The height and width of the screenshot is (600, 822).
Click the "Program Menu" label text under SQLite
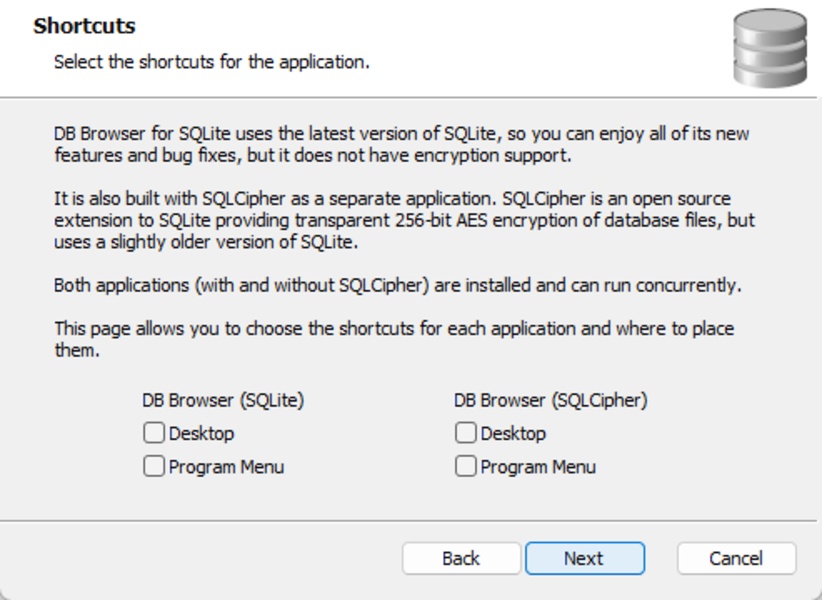coord(226,466)
